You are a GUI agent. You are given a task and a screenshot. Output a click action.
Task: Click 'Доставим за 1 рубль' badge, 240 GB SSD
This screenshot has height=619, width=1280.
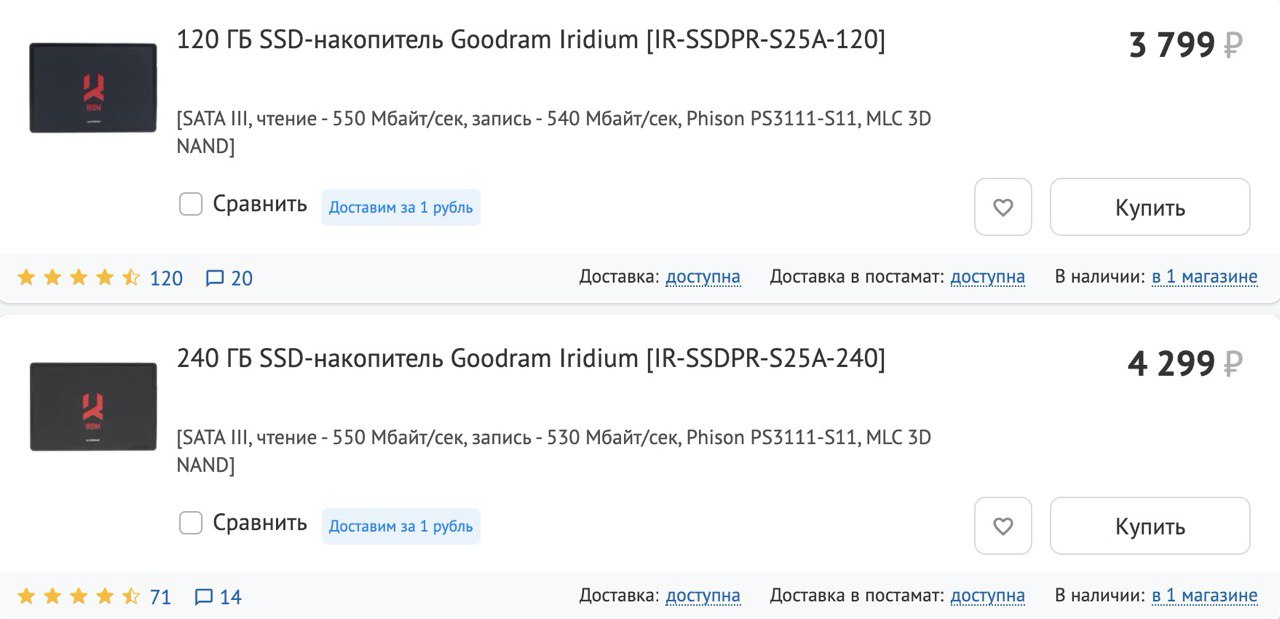[400, 526]
